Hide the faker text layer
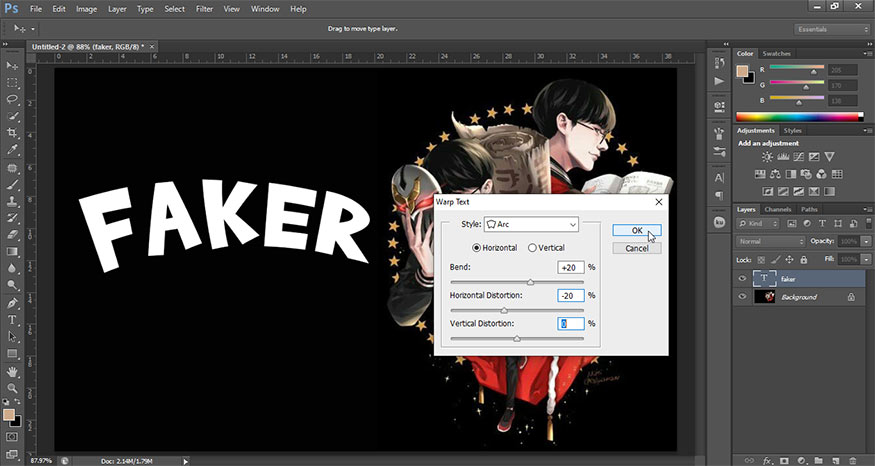This screenshot has height=466, width=875. coord(742,278)
